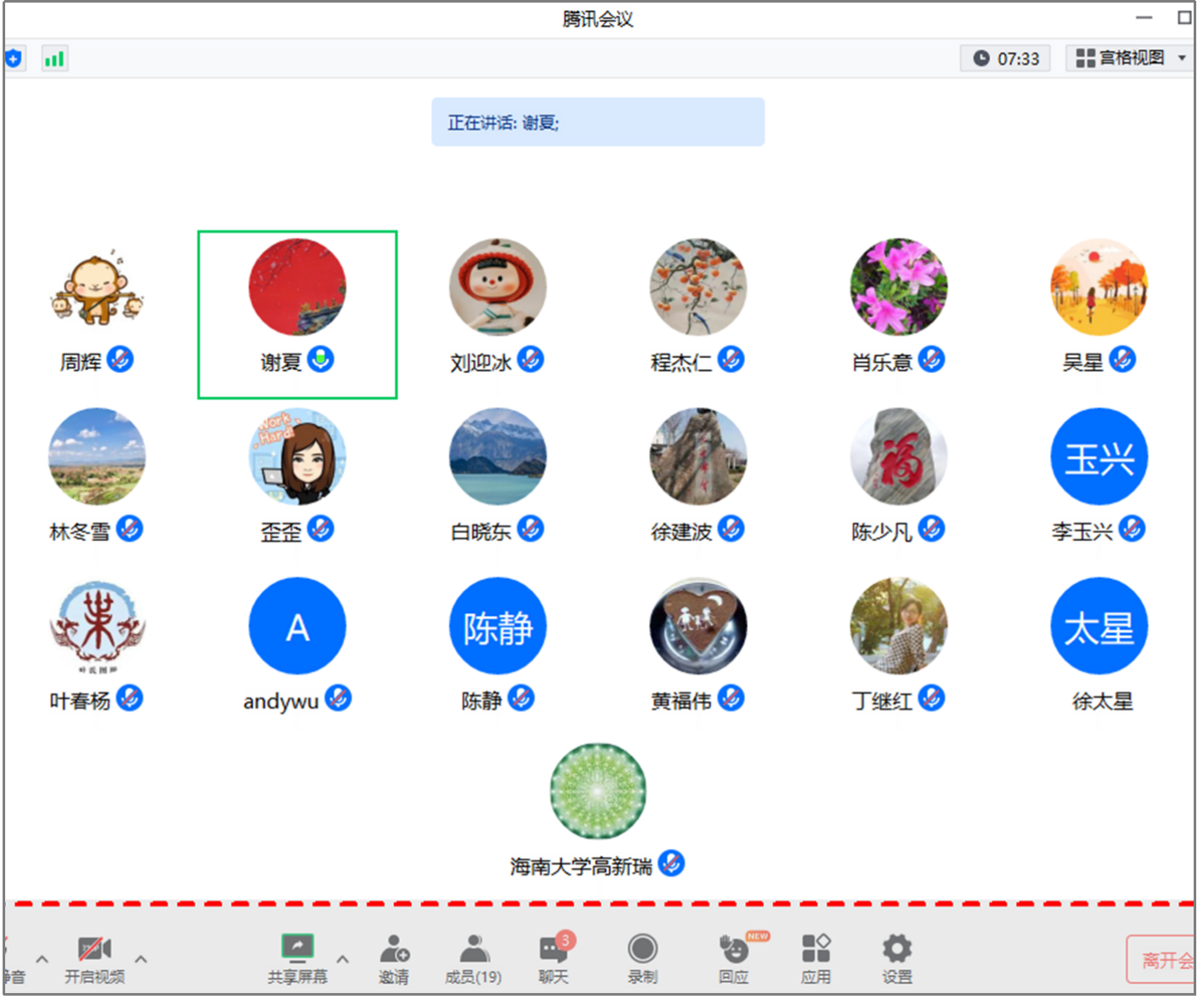Click the 07:33 meeting timer button
1204x1006 pixels.
coord(1006,59)
